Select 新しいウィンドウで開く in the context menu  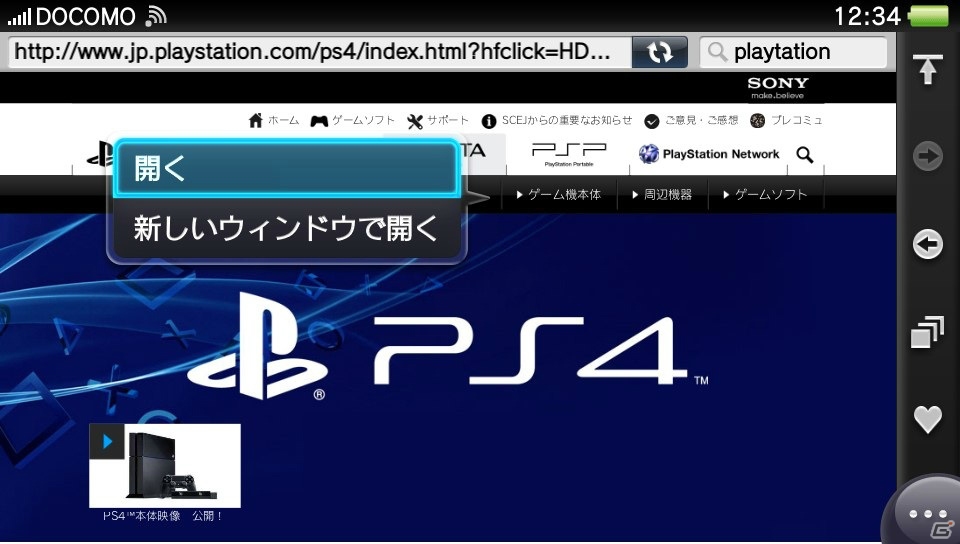tap(287, 229)
